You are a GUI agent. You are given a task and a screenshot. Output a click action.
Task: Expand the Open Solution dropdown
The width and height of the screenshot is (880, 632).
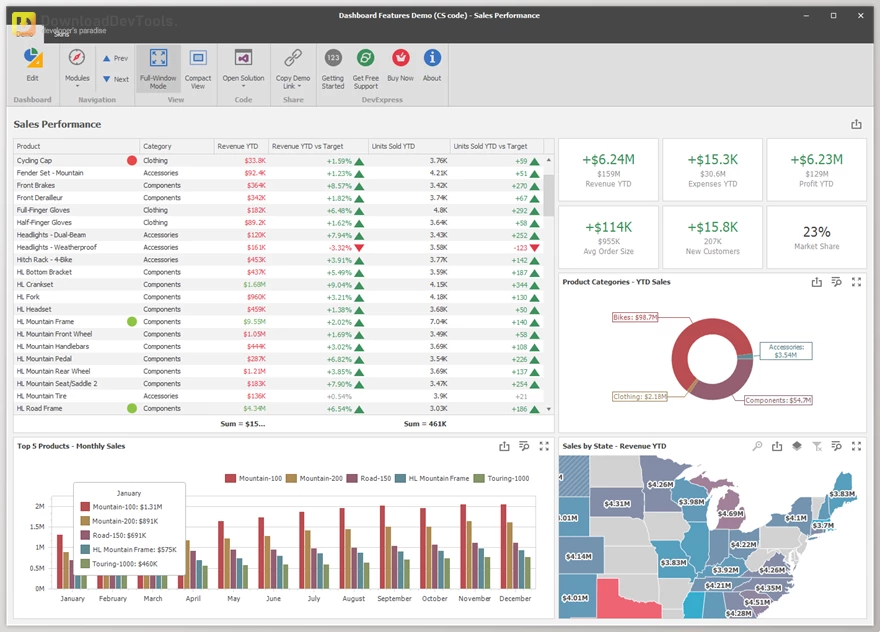[x=243, y=68]
